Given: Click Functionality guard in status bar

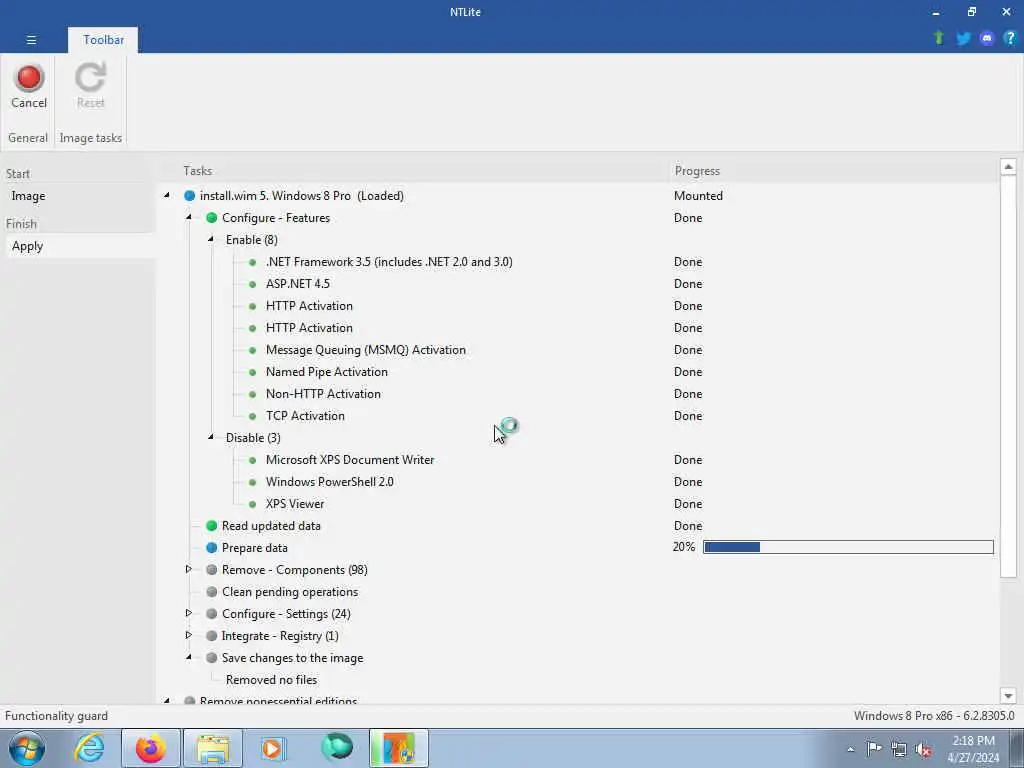Looking at the screenshot, I should tap(56, 716).
